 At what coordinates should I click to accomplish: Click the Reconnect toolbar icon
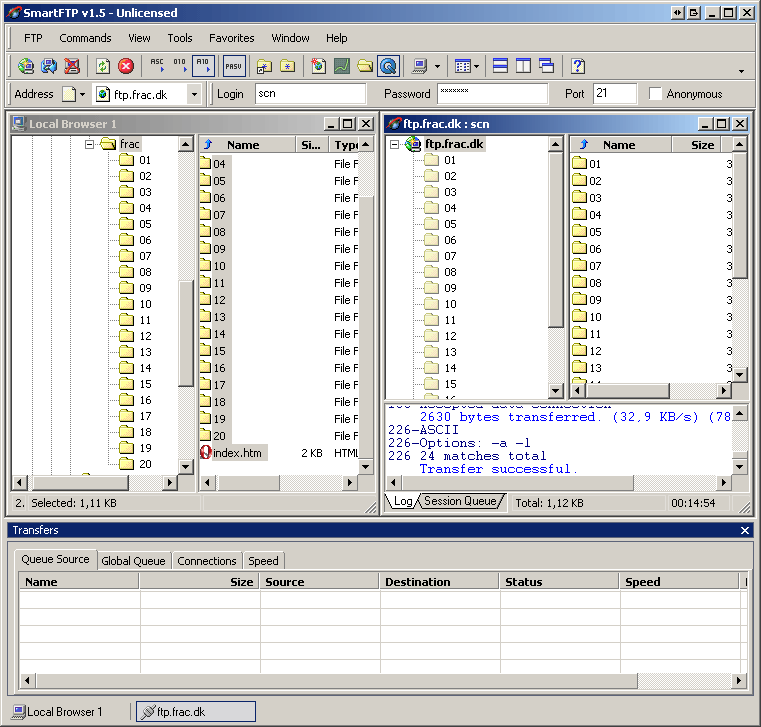pyautogui.click(x=49, y=66)
